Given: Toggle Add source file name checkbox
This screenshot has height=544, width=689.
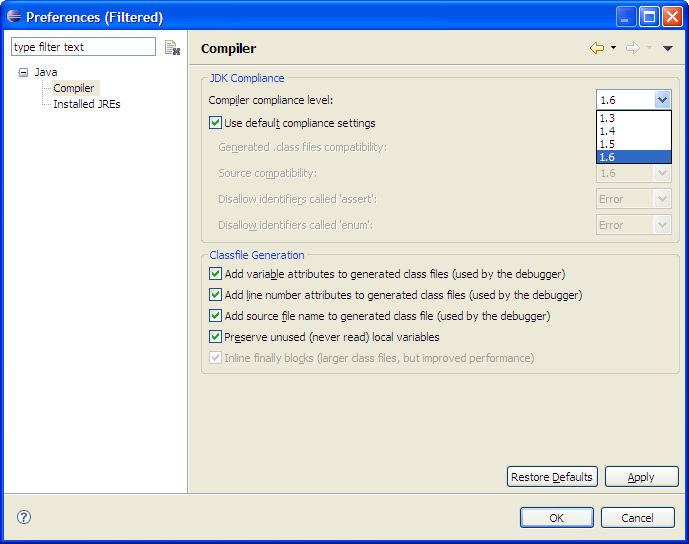Looking at the screenshot, I should click(215, 316).
